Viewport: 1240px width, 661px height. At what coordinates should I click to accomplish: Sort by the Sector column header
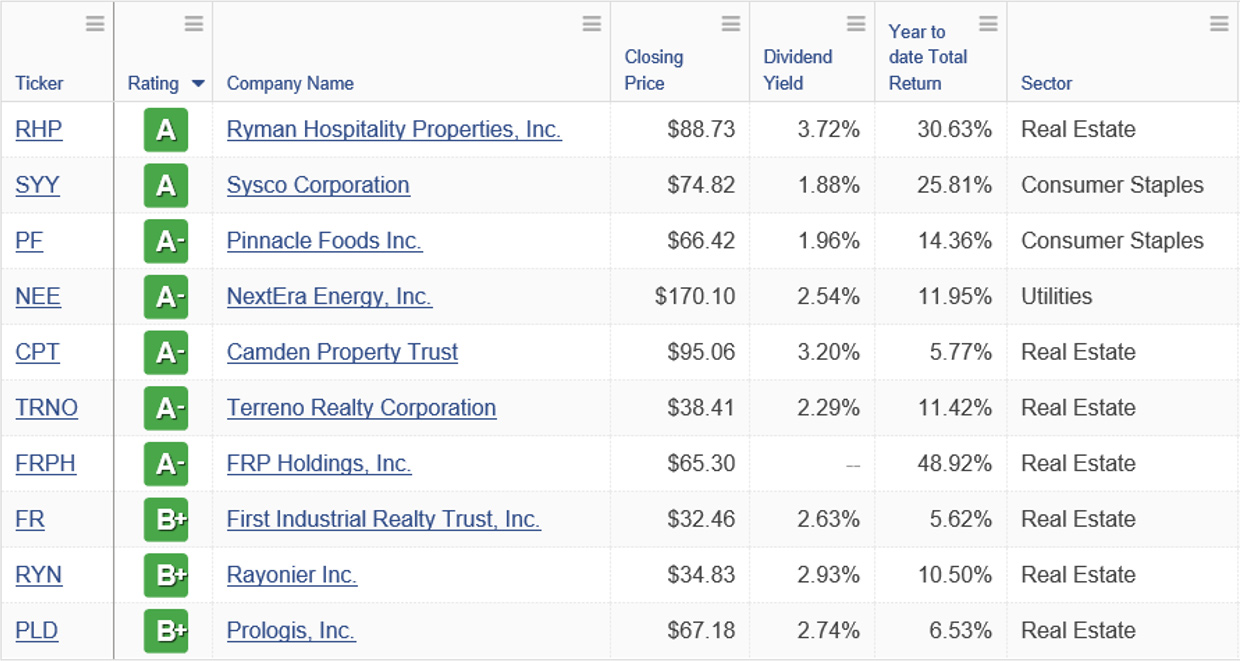tap(1046, 83)
